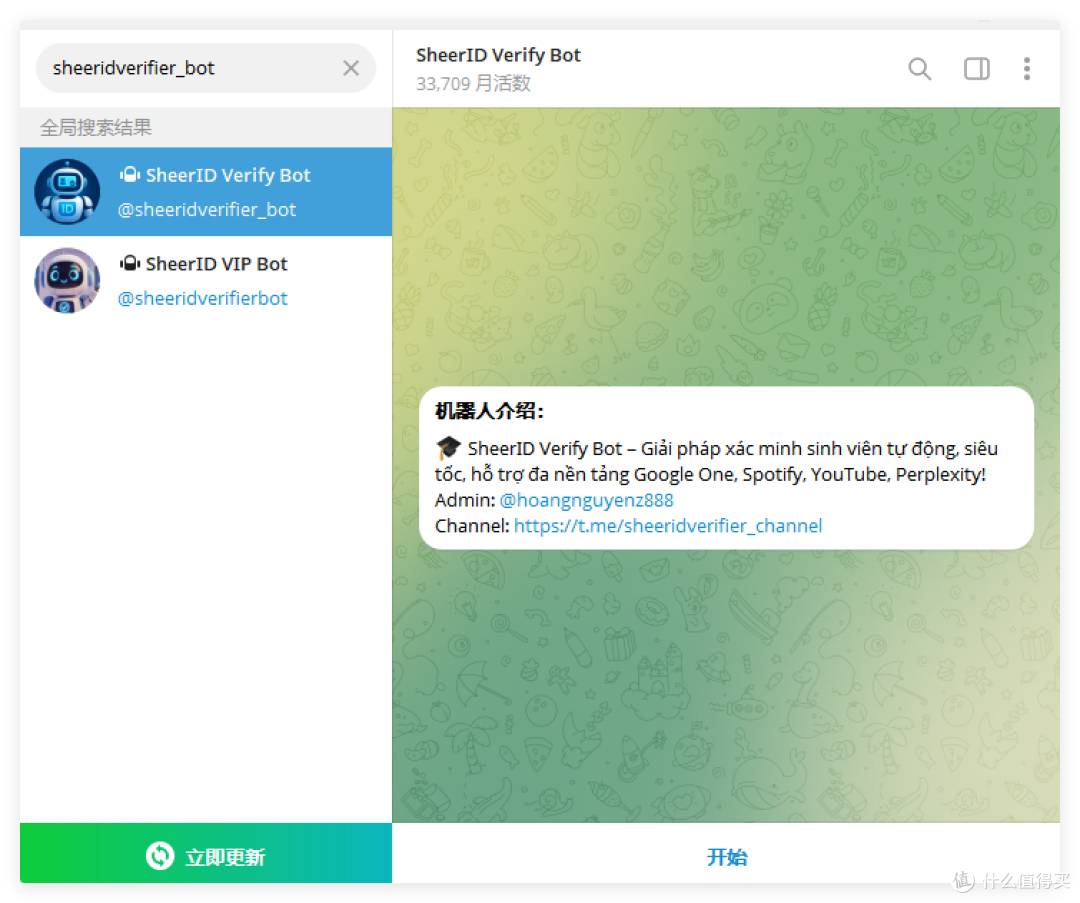Viewport: 1080px width, 903px height.
Task: Click the @sheeridverifier_bot username text
Action: [x=207, y=209]
